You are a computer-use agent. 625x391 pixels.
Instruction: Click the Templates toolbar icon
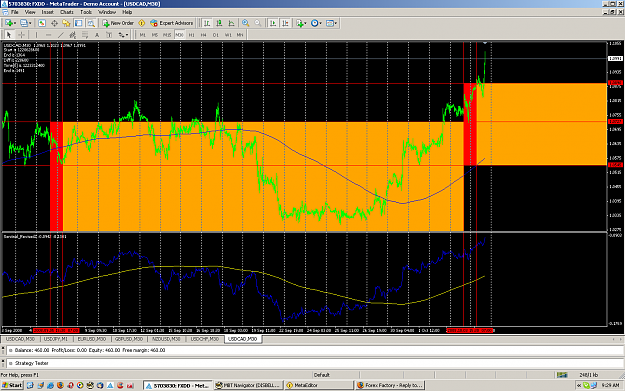click(330, 23)
